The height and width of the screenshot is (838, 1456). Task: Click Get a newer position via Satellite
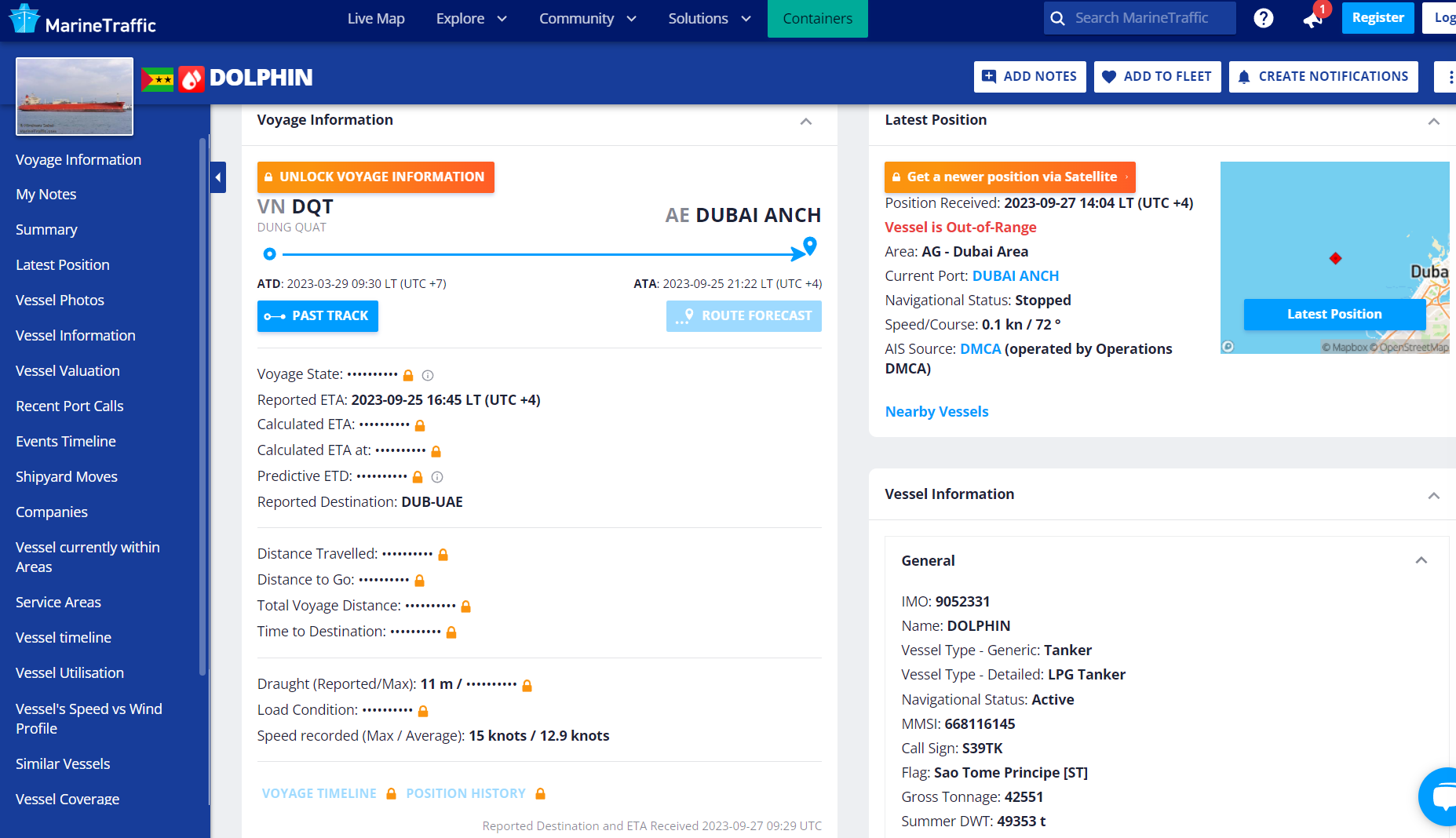click(x=1009, y=177)
